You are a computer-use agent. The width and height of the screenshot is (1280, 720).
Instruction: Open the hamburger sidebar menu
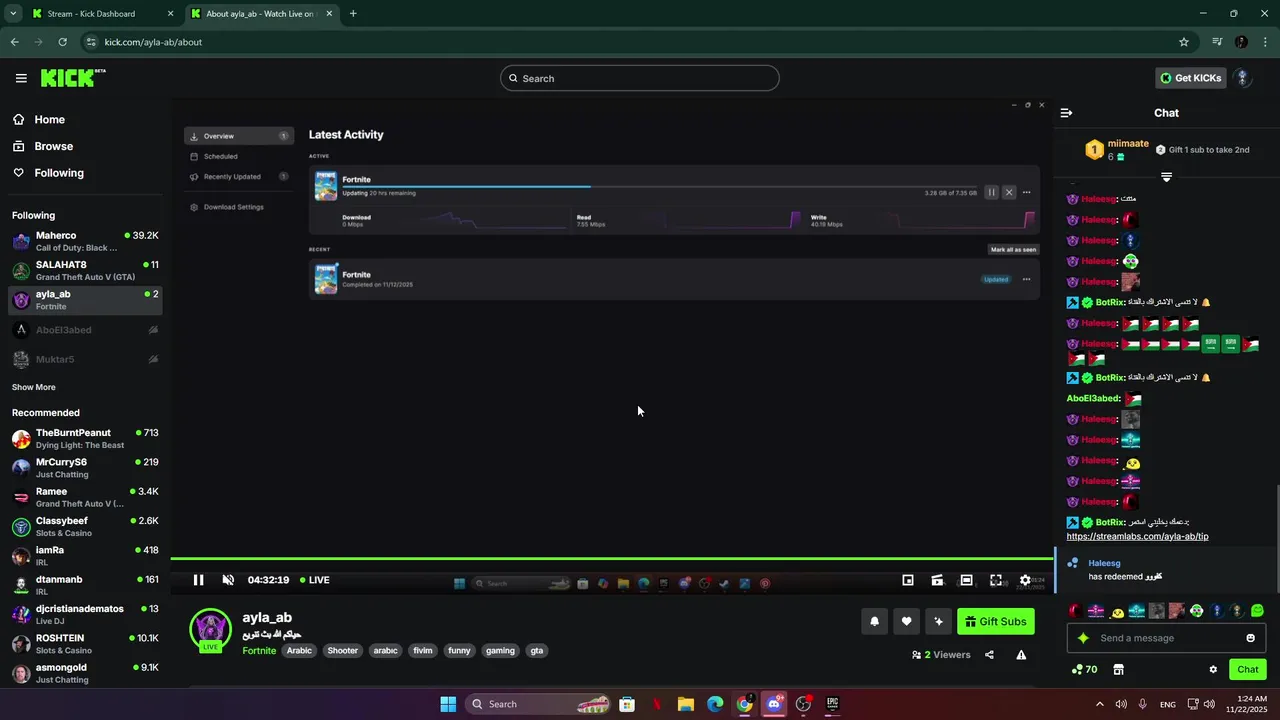tap(21, 78)
